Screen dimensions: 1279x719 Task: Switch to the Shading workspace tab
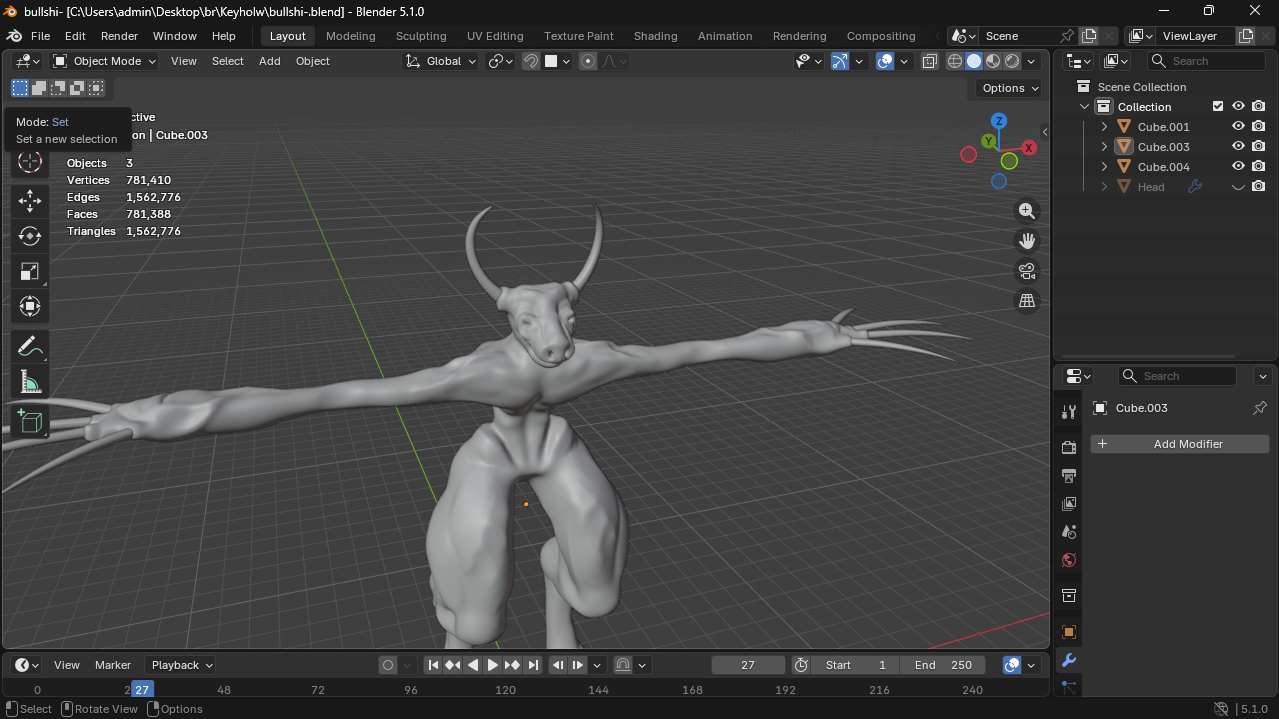coord(655,36)
